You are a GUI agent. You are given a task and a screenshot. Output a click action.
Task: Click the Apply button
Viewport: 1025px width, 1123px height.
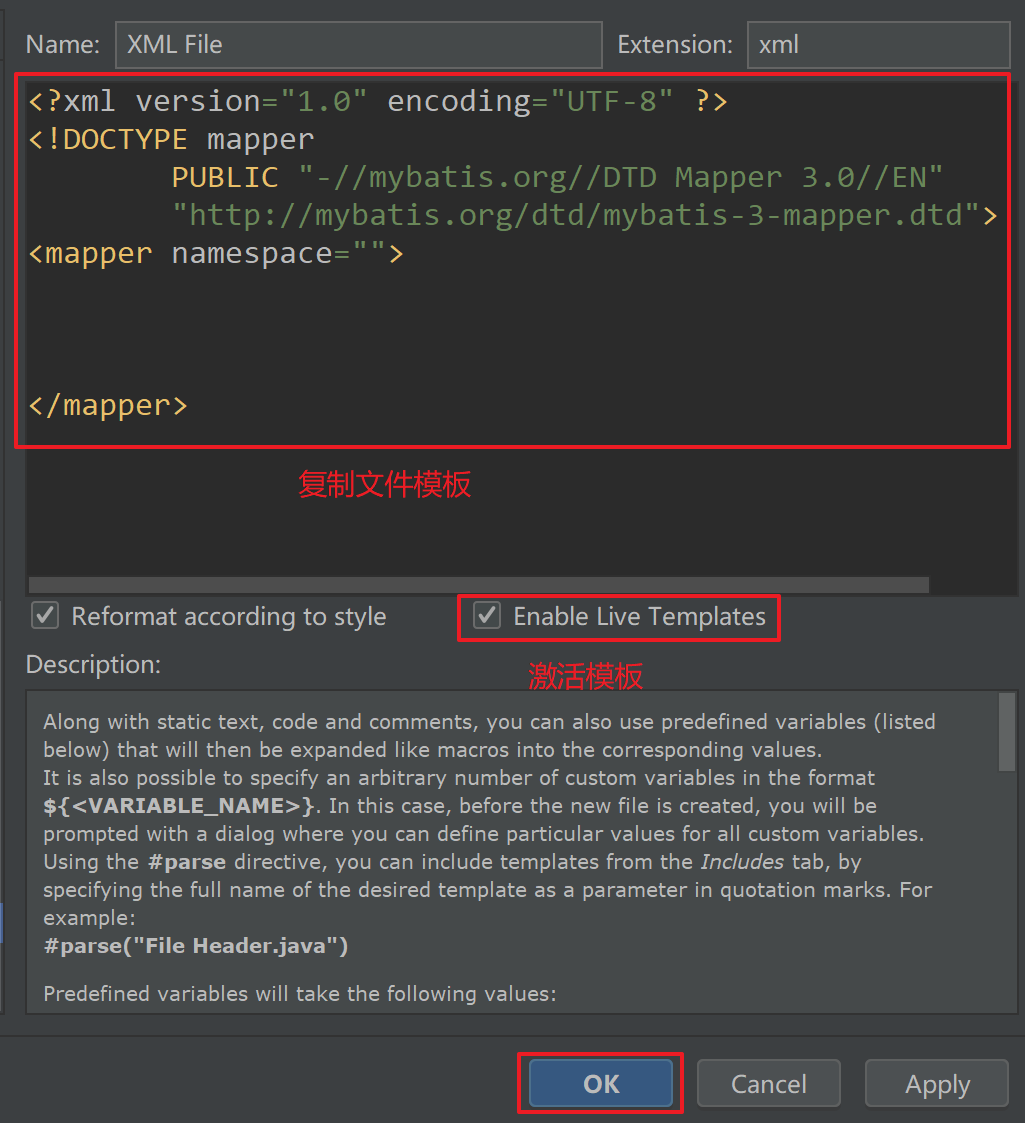[x=937, y=1084]
